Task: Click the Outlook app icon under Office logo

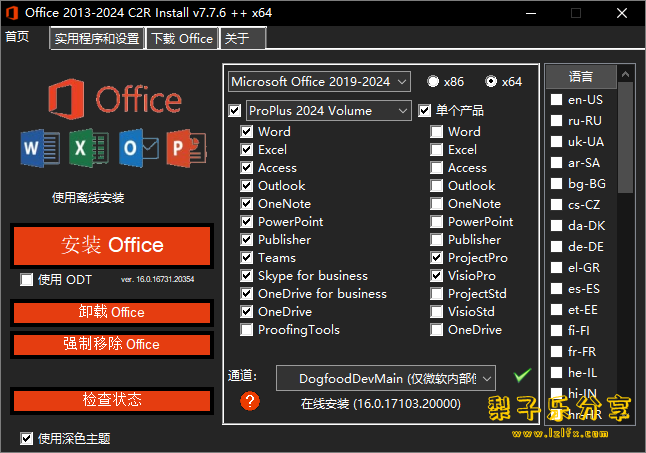Action: pyautogui.click(x=138, y=148)
